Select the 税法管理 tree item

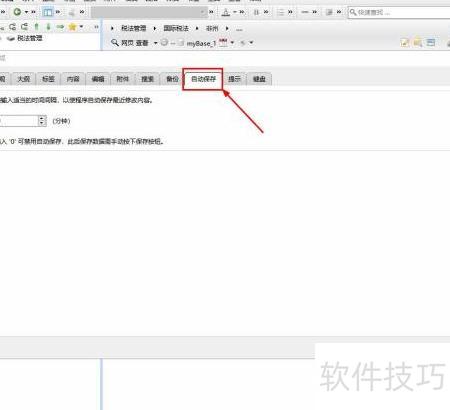pos(30,38)
